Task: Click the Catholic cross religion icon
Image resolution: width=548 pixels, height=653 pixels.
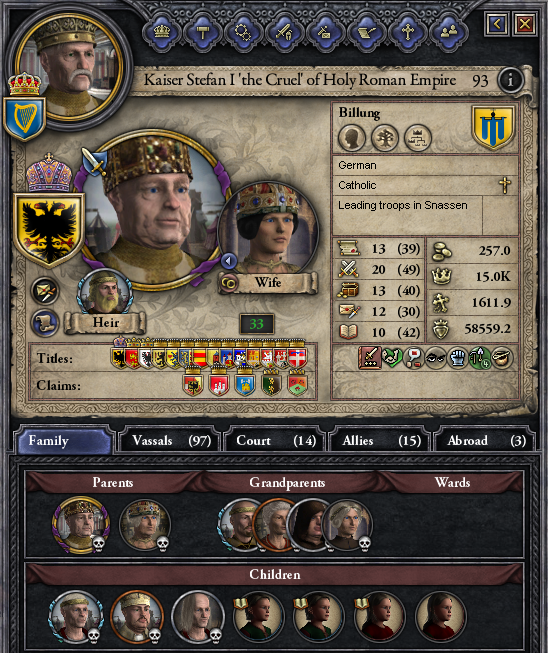Action: click(x=505, y=185)
